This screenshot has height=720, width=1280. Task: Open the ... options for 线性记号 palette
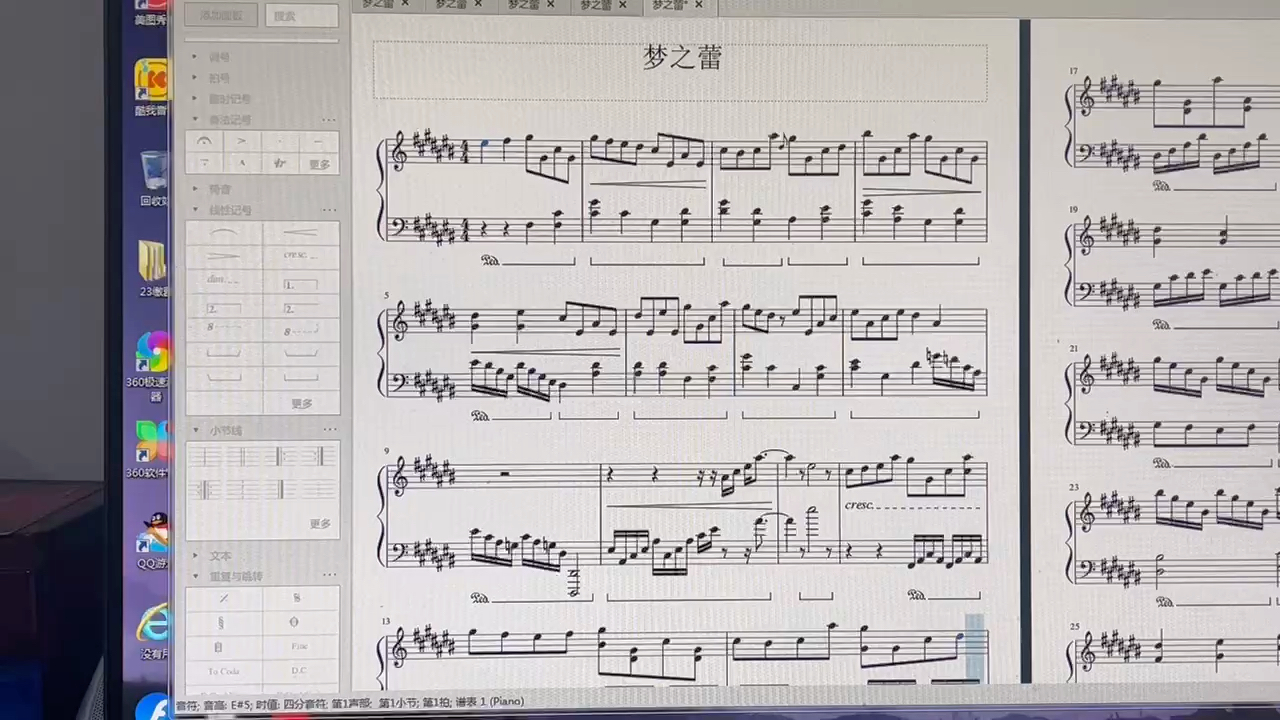click(x=328, y=210)
